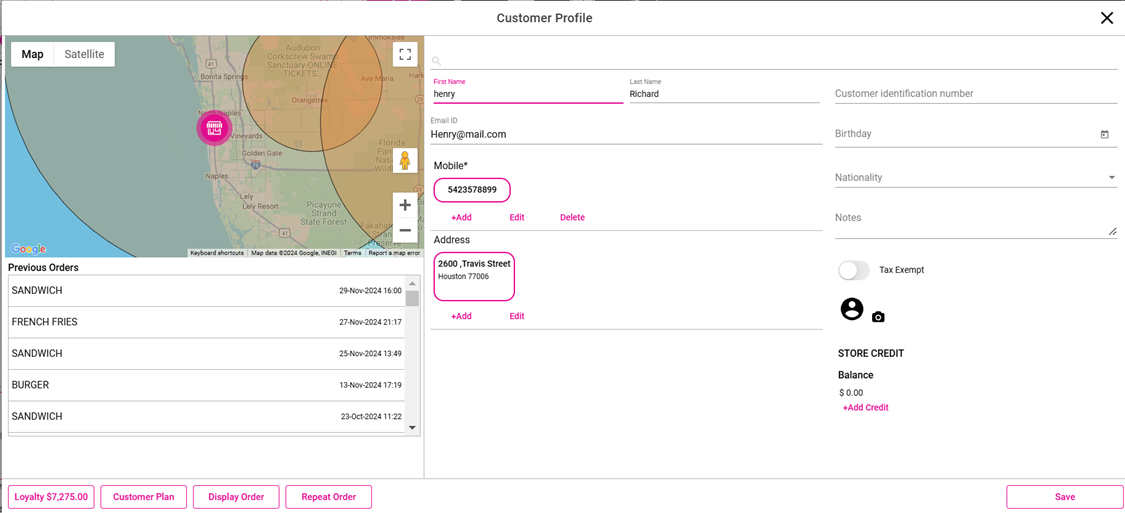Click the Email ID field
The image size is (1125, 513).
tap(625, 134)
